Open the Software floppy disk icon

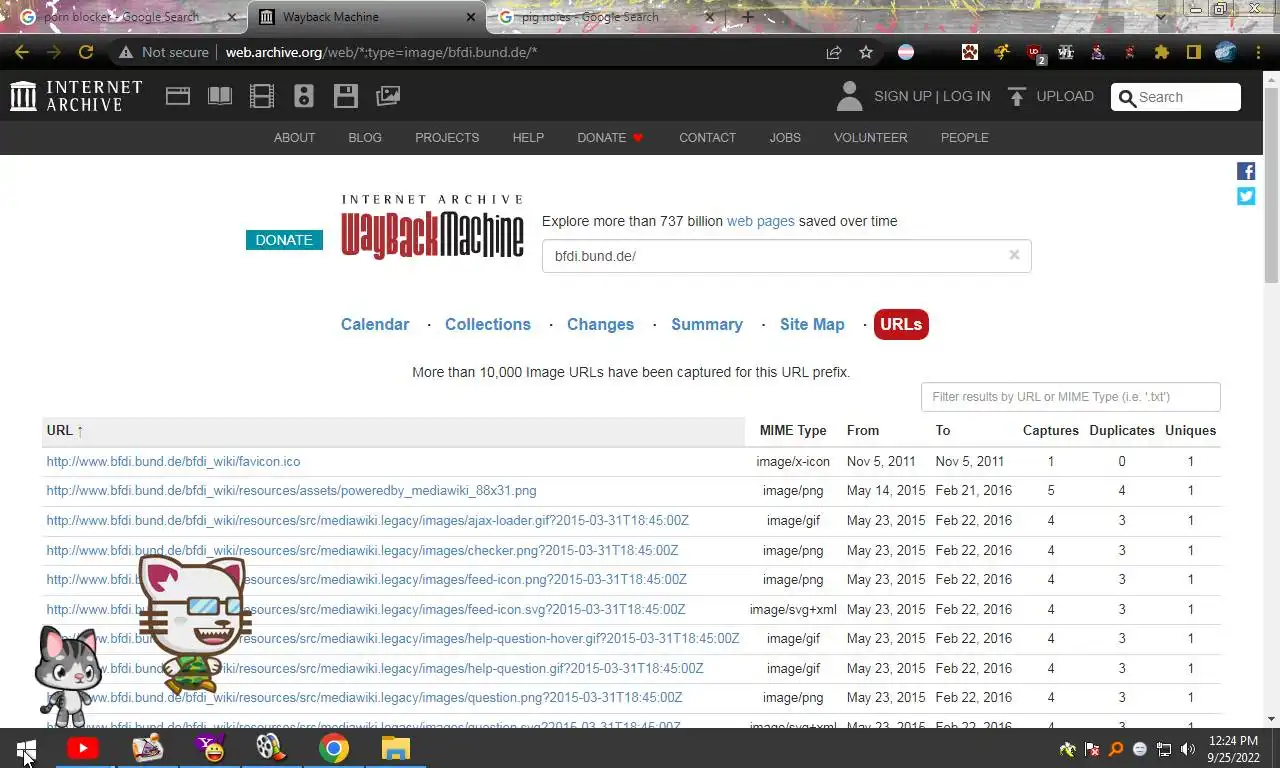346,96
